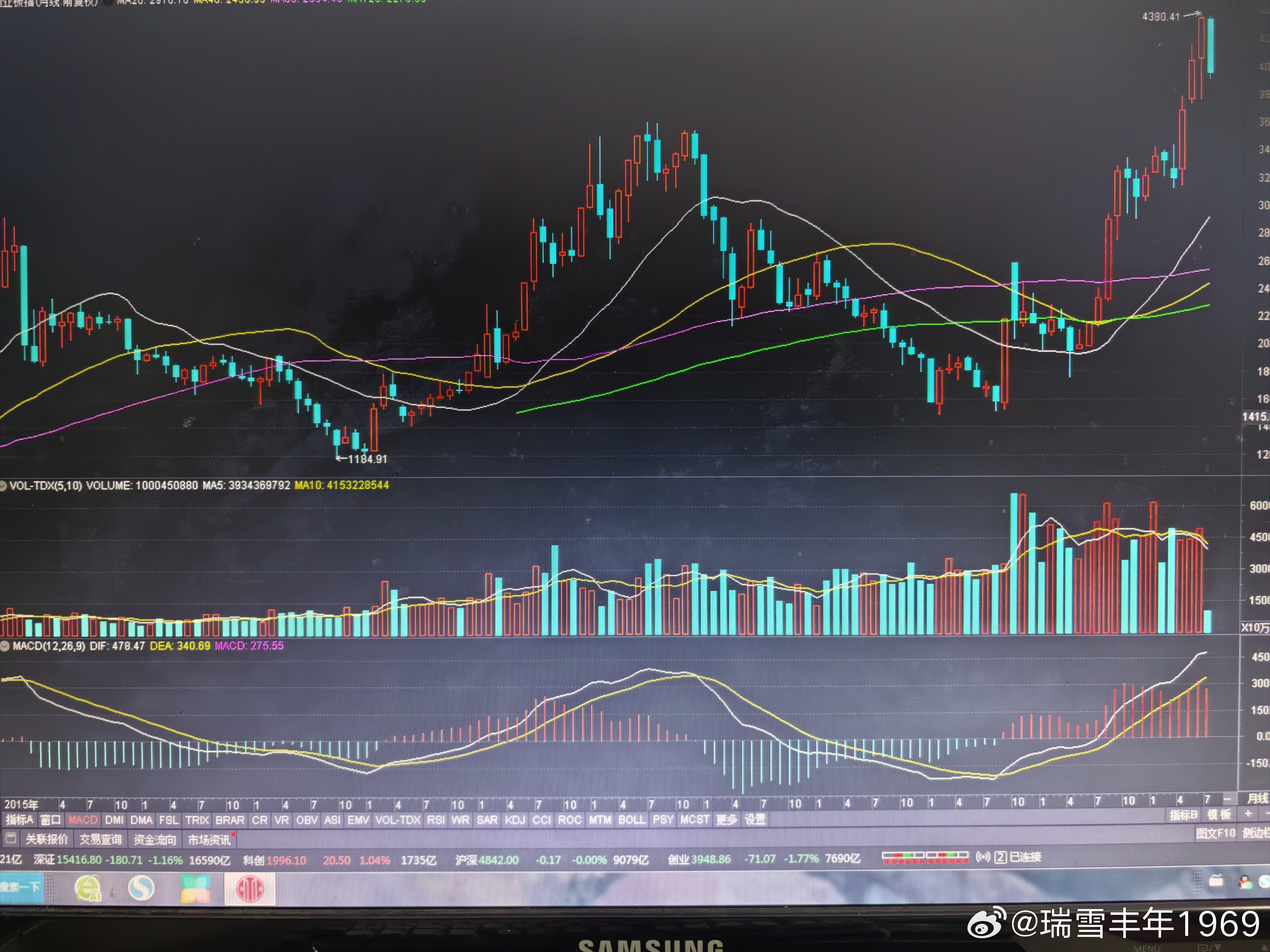Screen dimensions: 1270x952
Task: Click the 搜索一下 search button
Action: [21, 887]
